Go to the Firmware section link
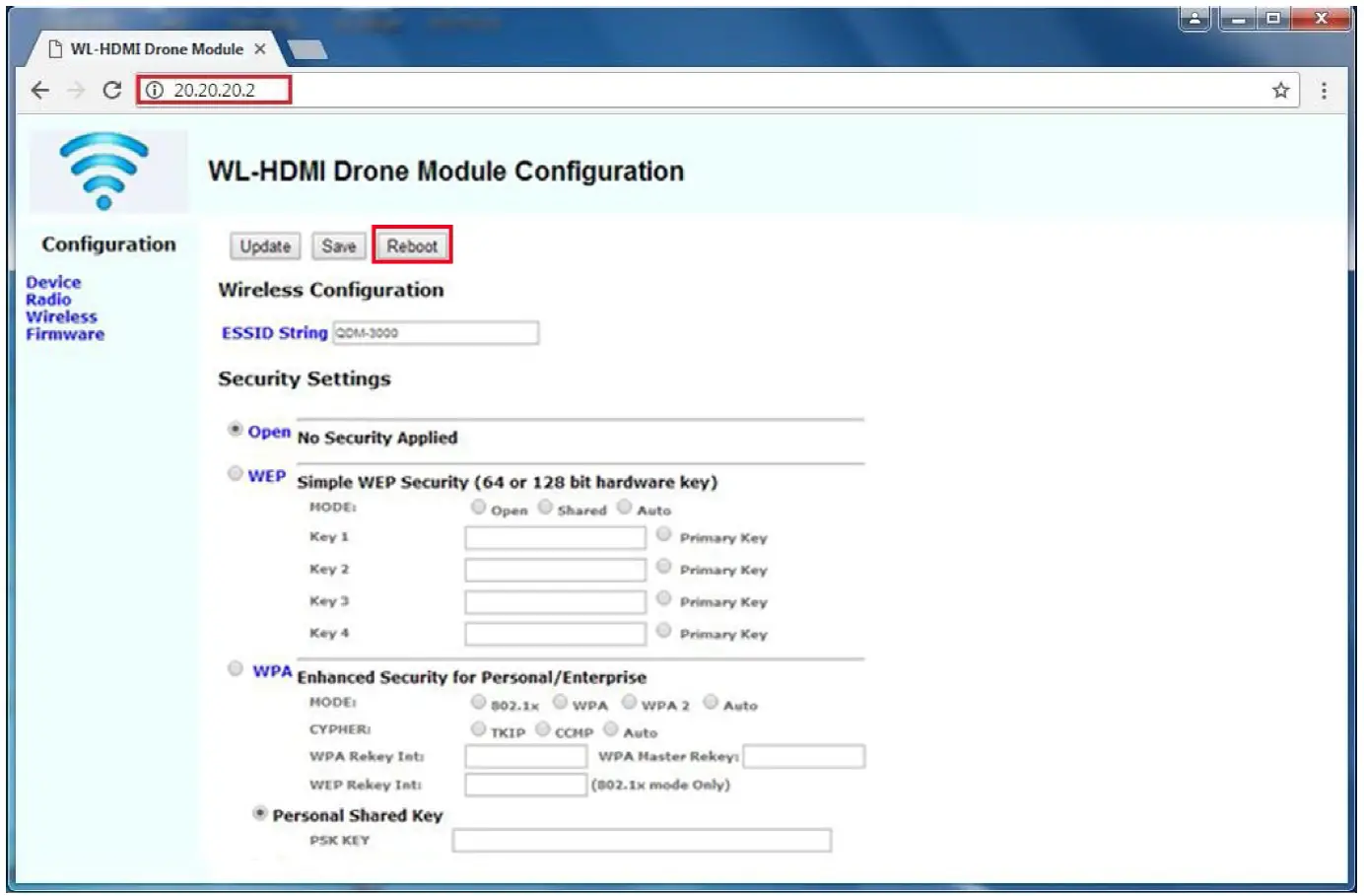1364x896 pixels. pos(65,335)
